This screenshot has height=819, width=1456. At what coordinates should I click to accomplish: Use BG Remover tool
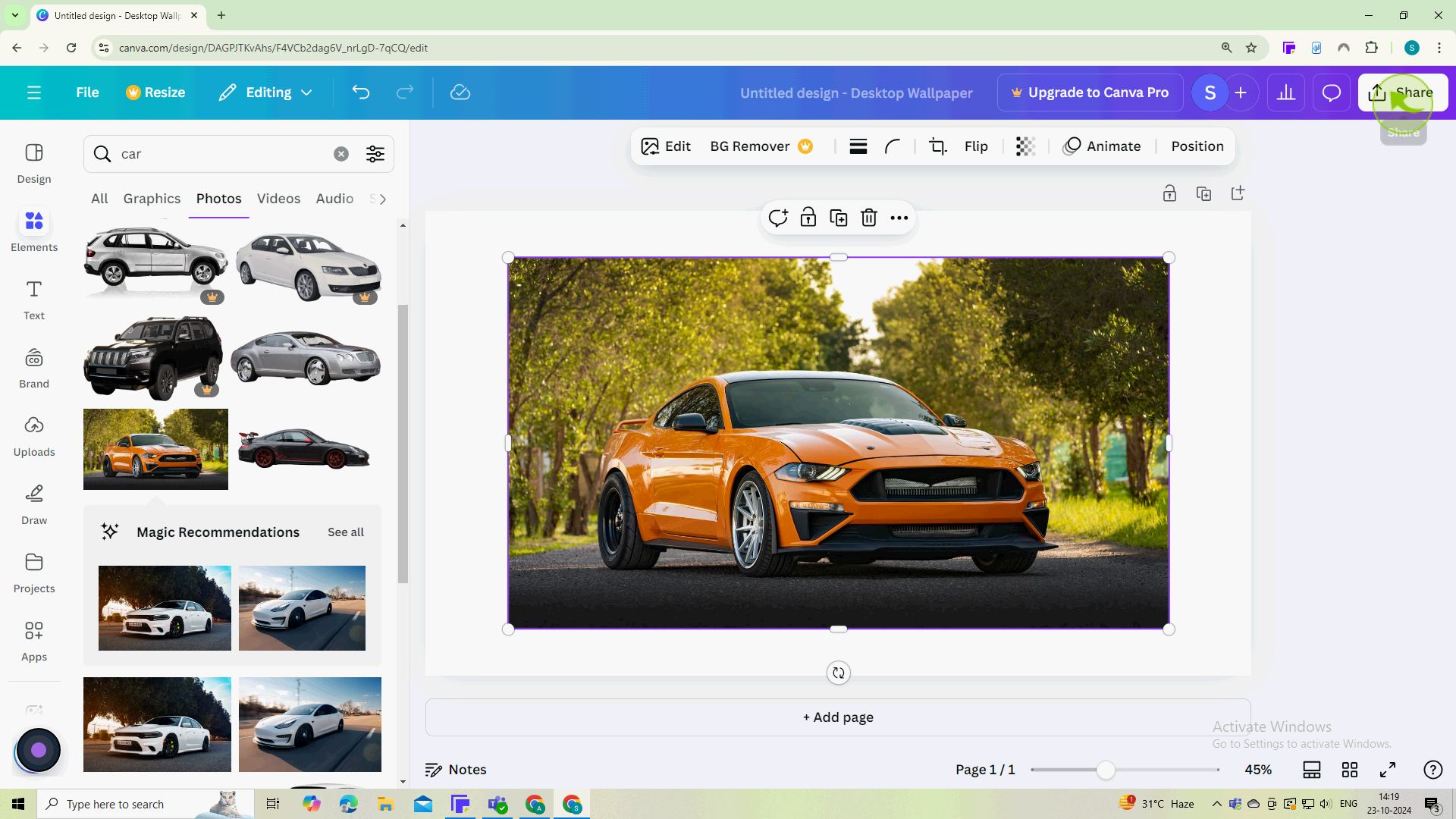point(761,146)
